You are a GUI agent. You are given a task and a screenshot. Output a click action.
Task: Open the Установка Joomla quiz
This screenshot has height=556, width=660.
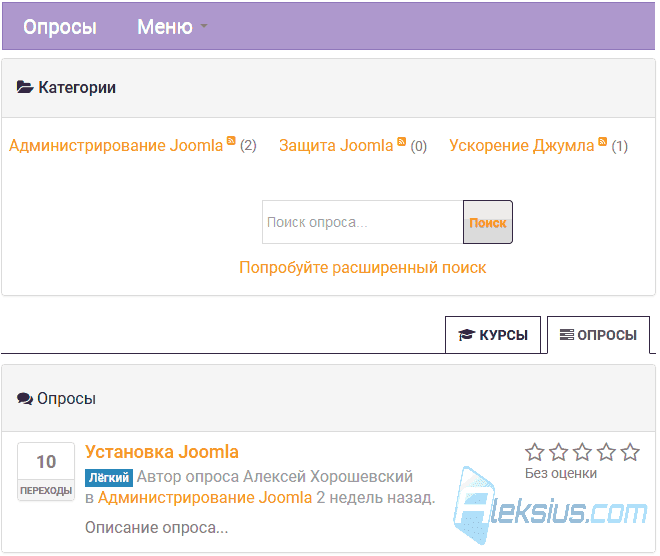click(162, 452)
